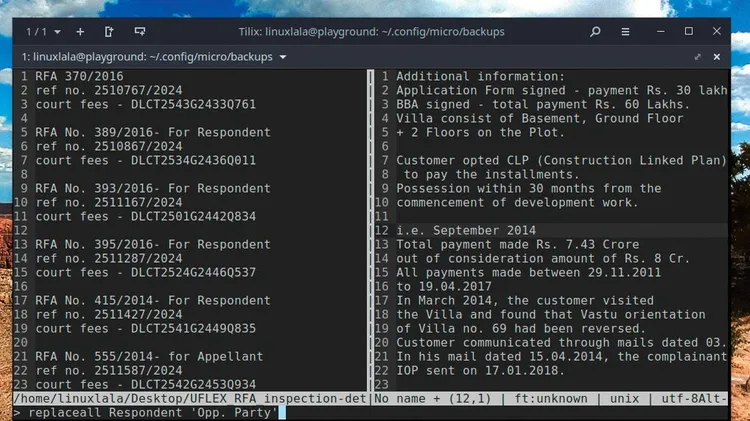Minimize the Tilix window

click(661, 32)
